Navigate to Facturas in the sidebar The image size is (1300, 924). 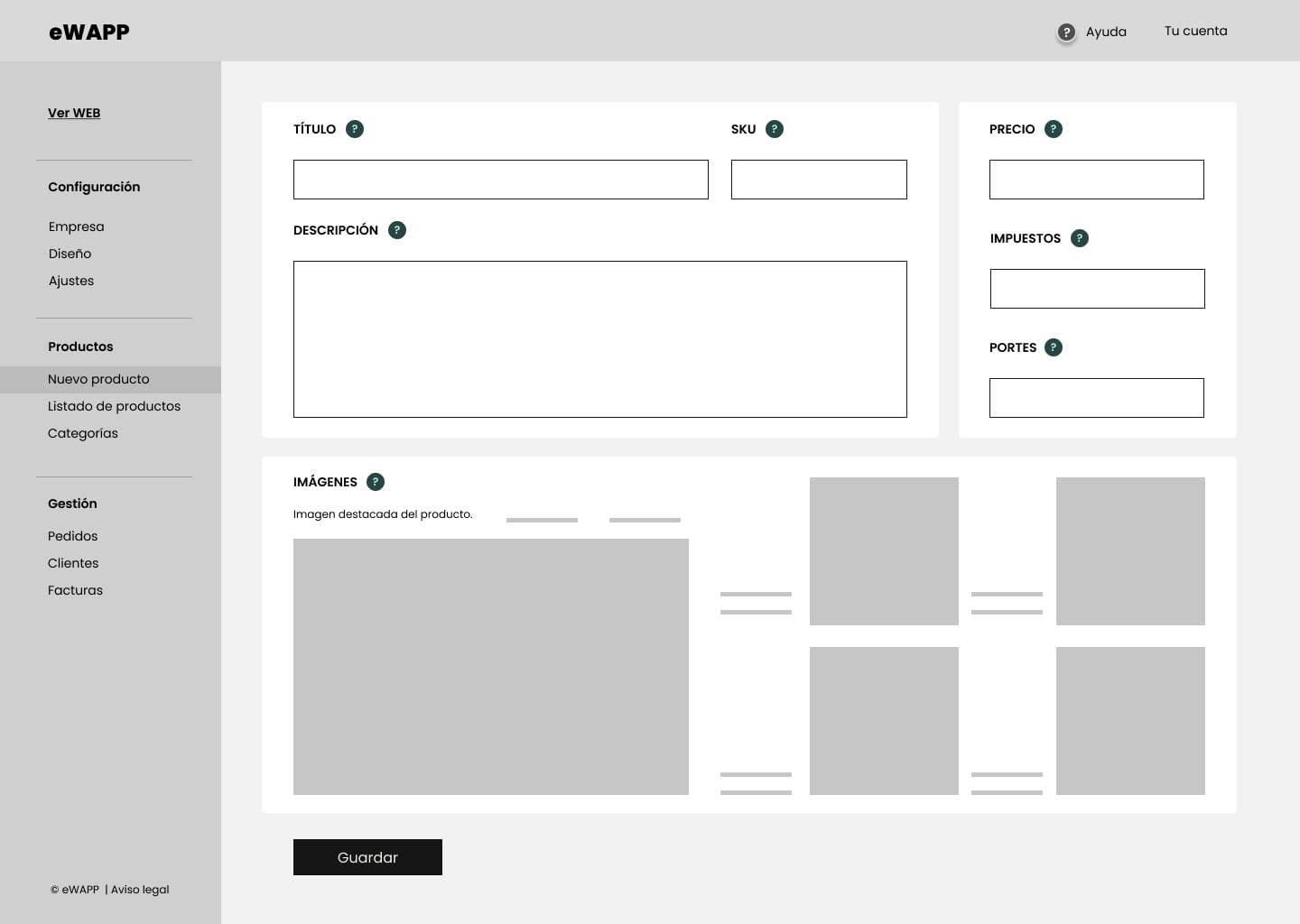[76, 590]
